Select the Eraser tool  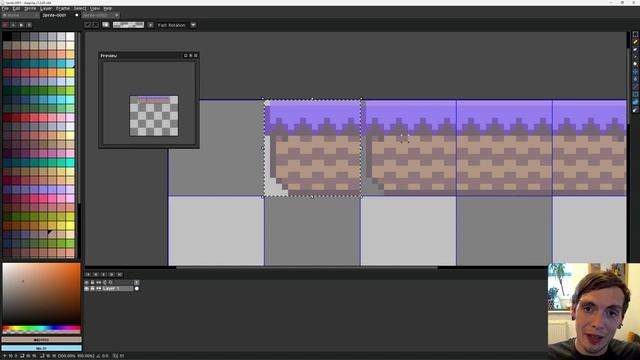[635, 49]
